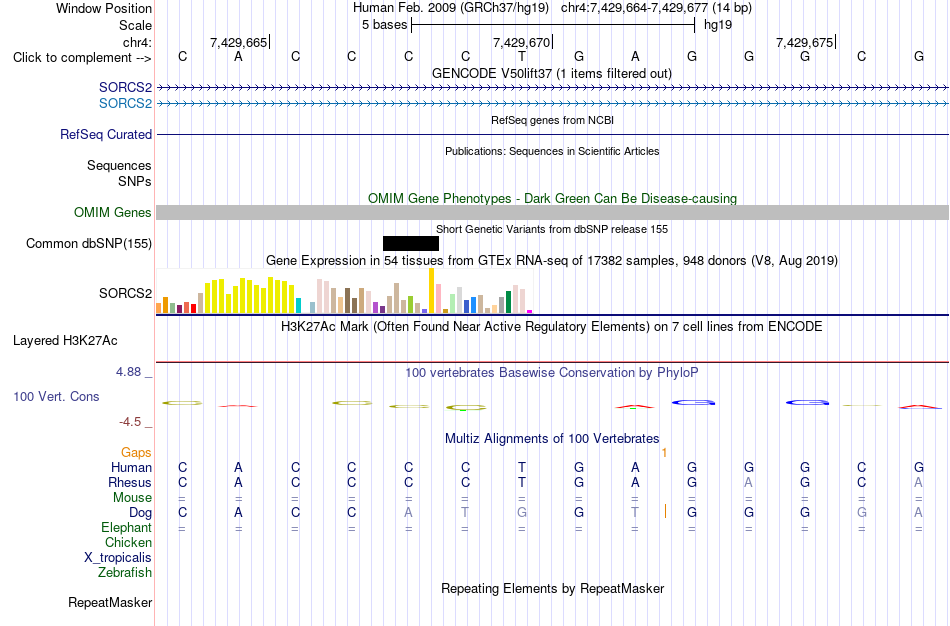This screenshot has height=626, width=950.
Task: Select the Human species label
Action: [131, 467]
